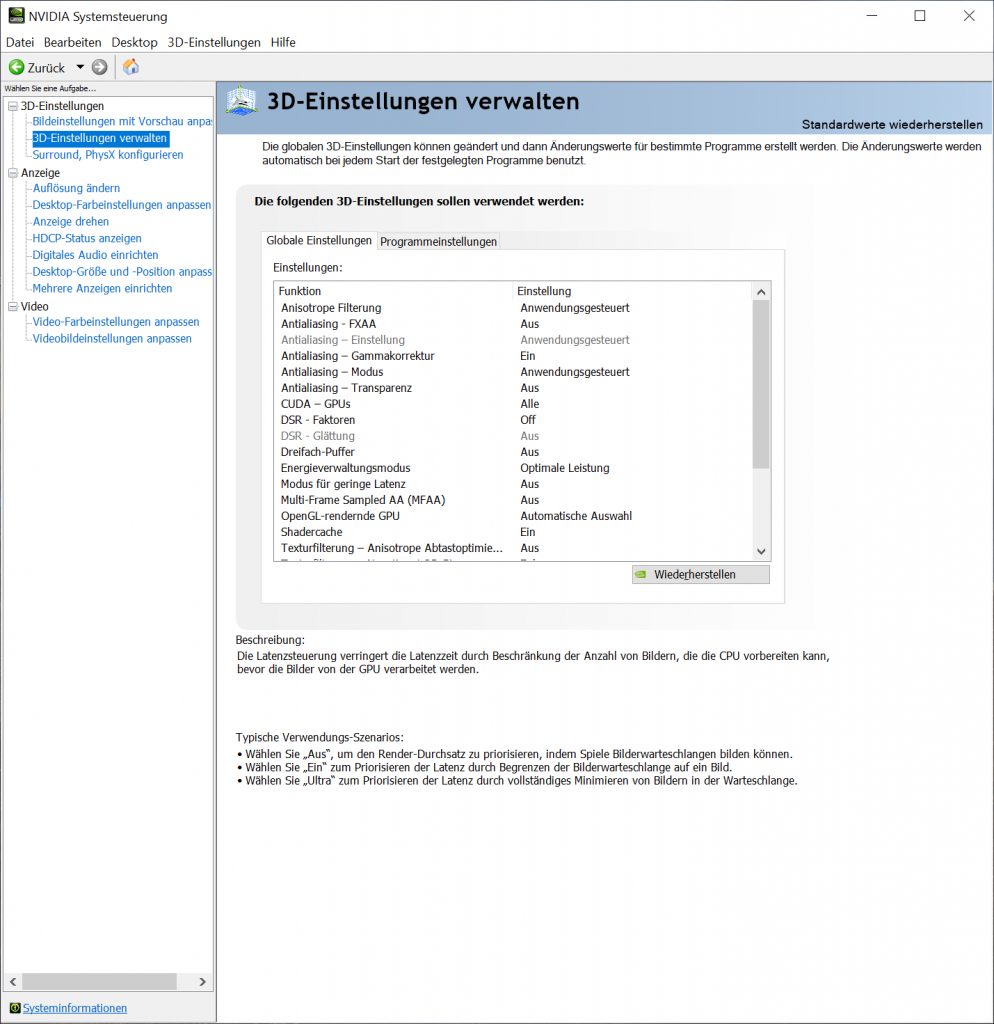Click the Automatische Auswahl setting value
The width and height of the screenshot is (994, 1024).
576,516
